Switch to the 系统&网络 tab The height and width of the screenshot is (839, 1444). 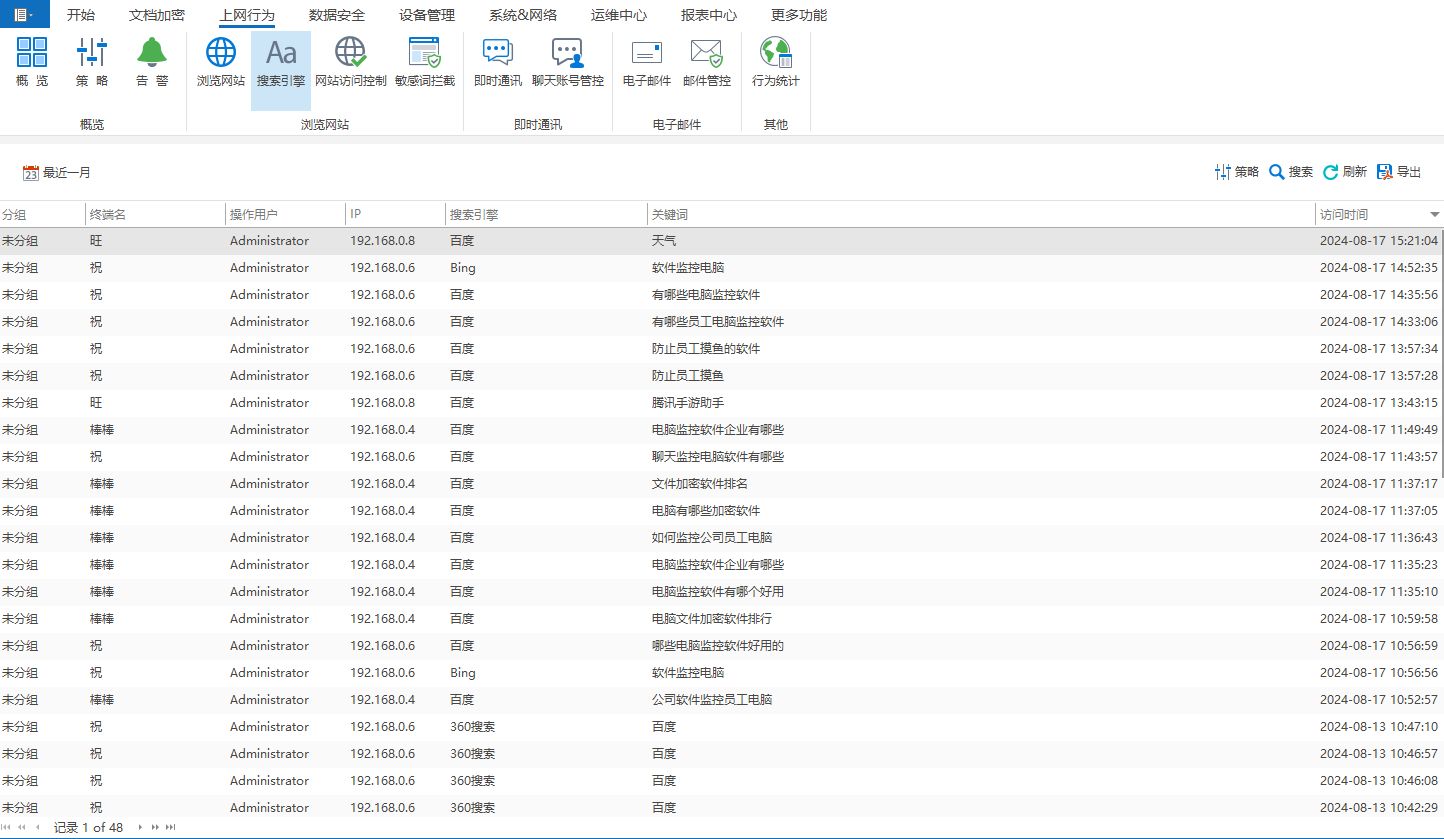pos(523,15)
